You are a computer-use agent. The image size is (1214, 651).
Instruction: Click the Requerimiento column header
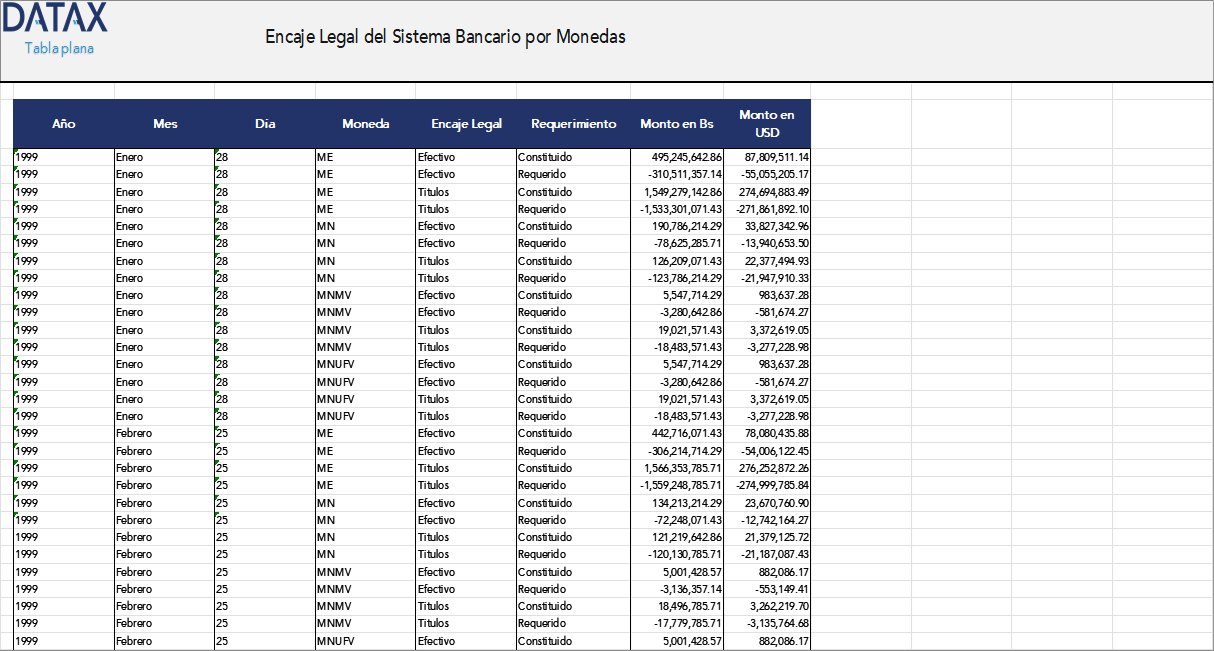click(573, 123)
